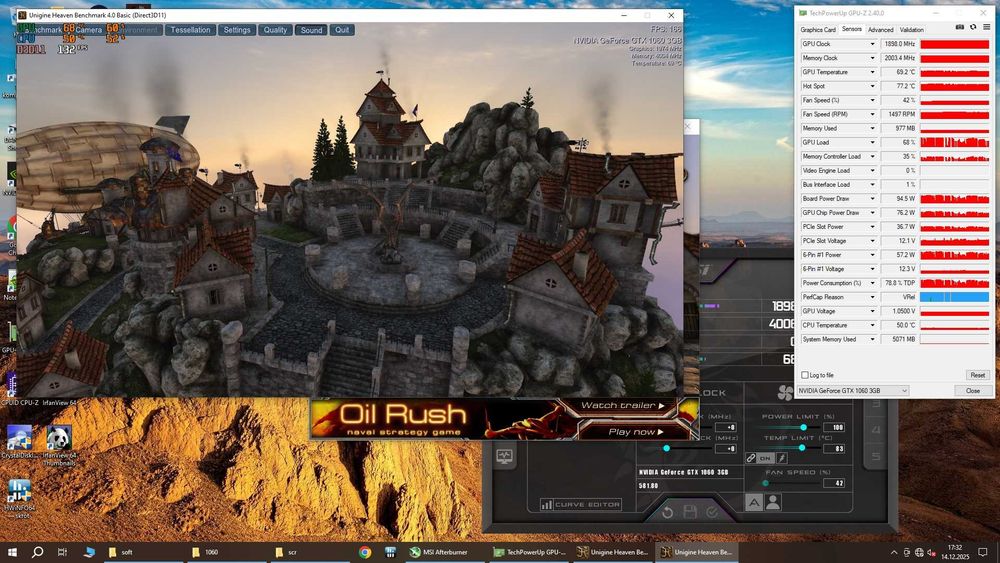The image size is (1000, 563).
Task: Click the network globe tray icon
Action: click(919, 552)
